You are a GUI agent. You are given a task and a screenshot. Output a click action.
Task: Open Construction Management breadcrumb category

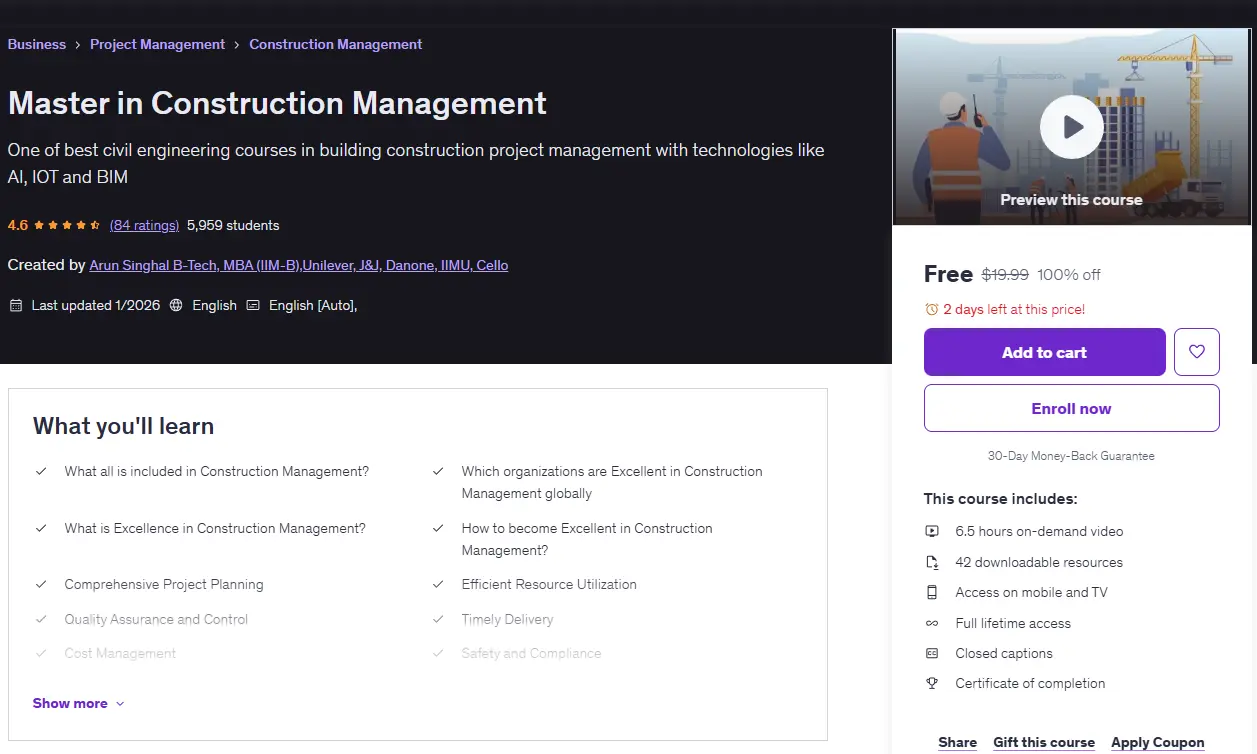click(335, 44)
